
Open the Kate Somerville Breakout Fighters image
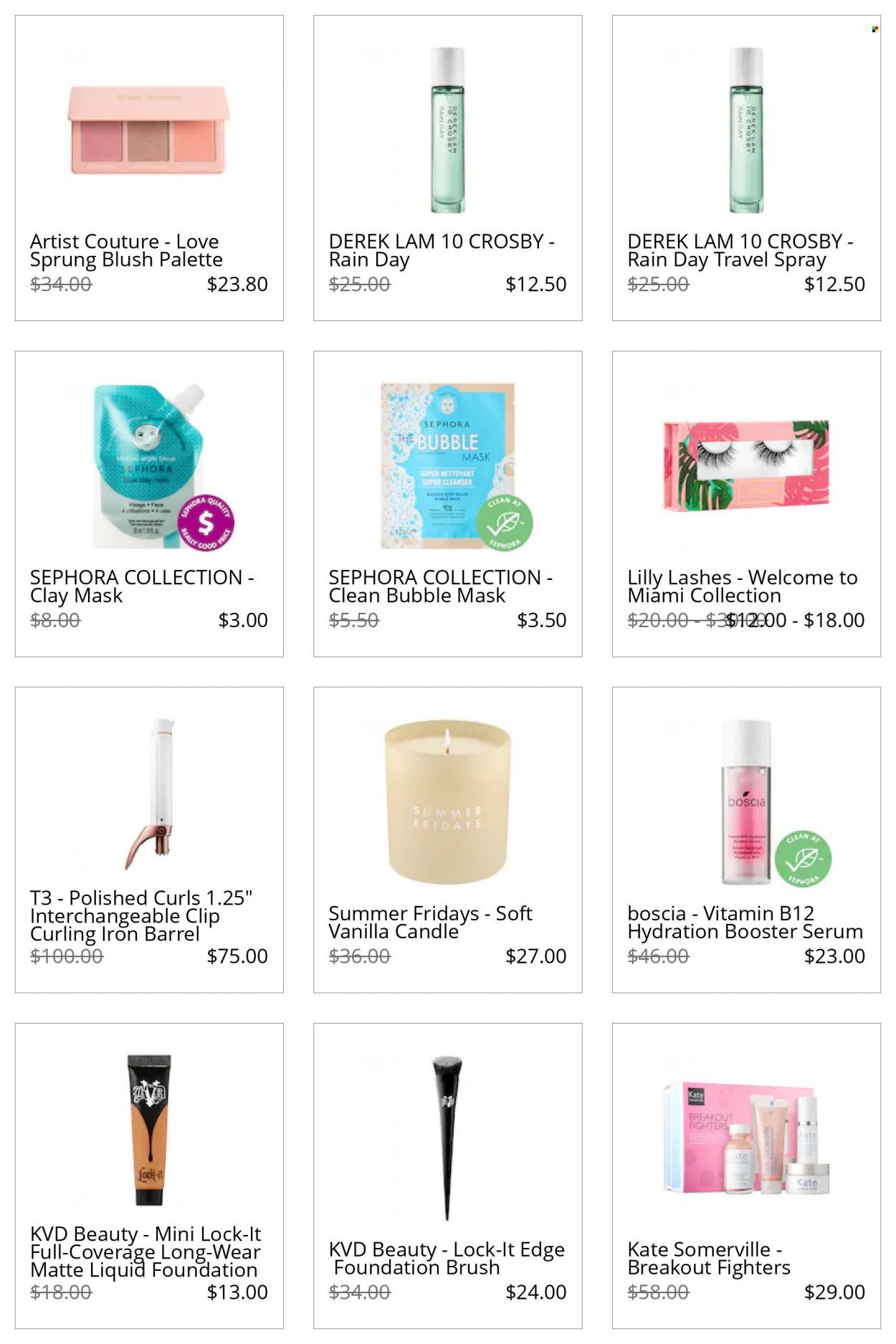pyautogui.click(x=746, y=1138)
